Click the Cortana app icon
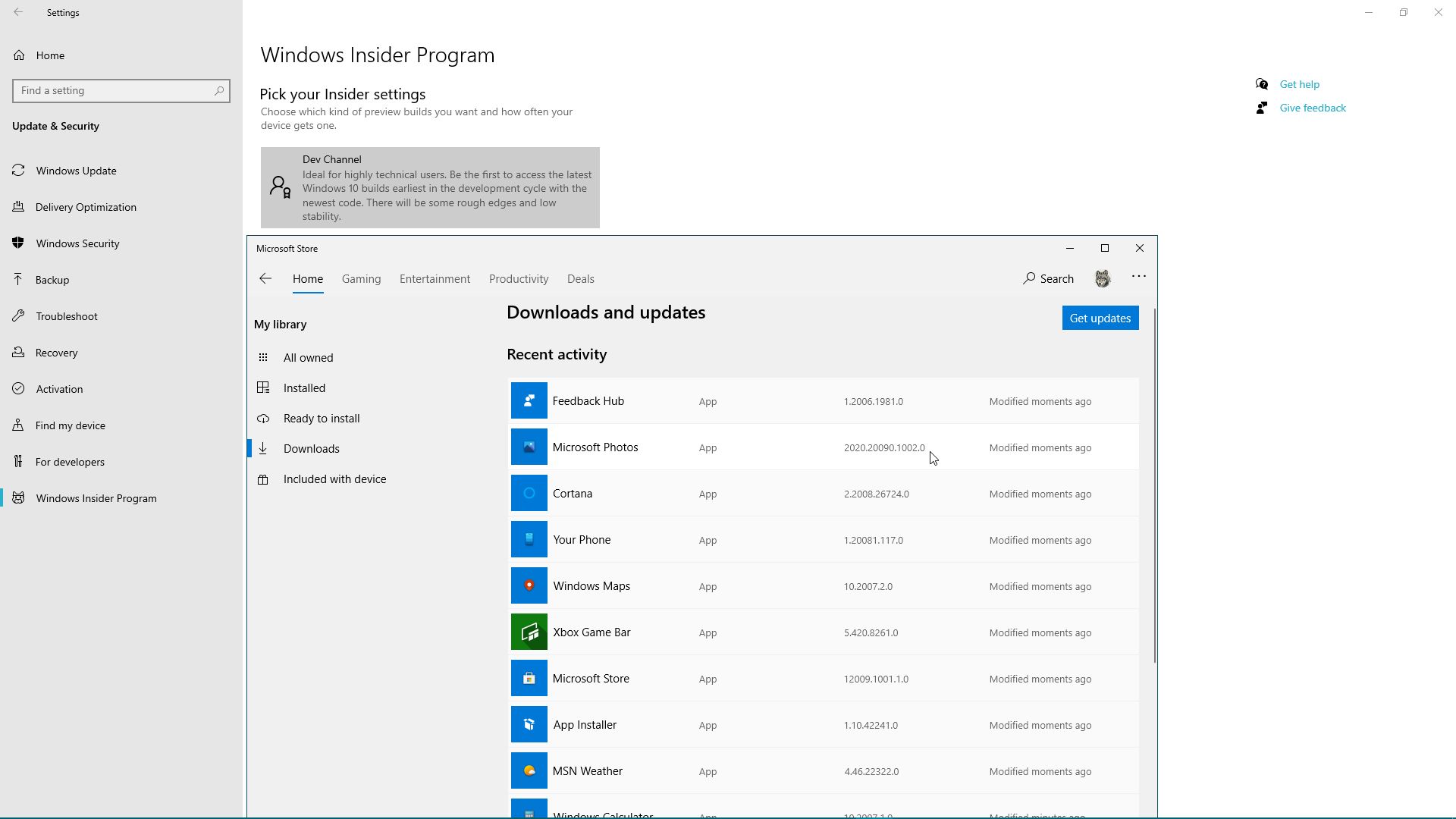 529,494
